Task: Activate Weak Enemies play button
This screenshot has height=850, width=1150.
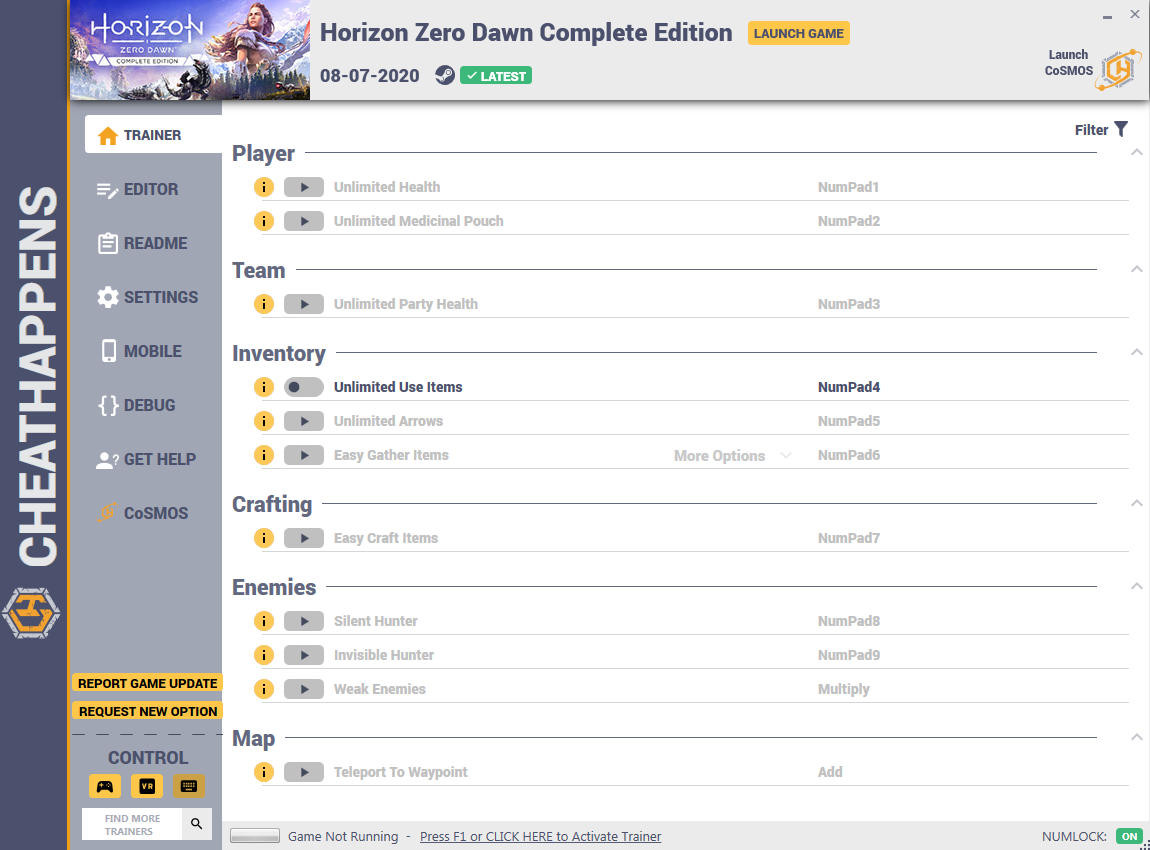Action: click(x=304, y=689)
